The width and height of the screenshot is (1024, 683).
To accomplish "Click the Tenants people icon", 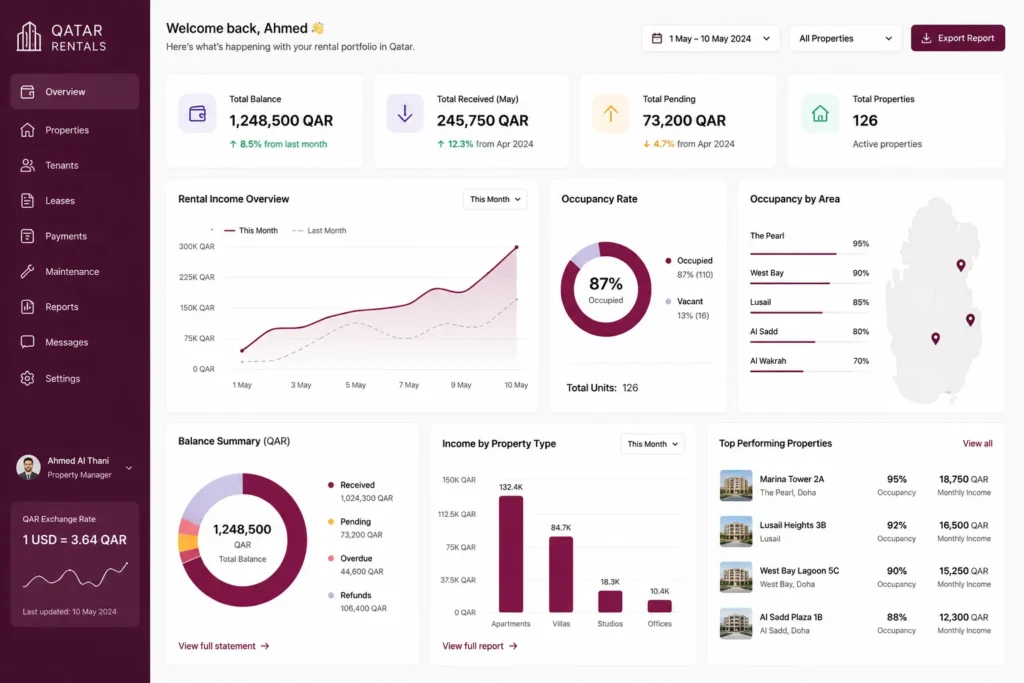I will click(27, 165).
